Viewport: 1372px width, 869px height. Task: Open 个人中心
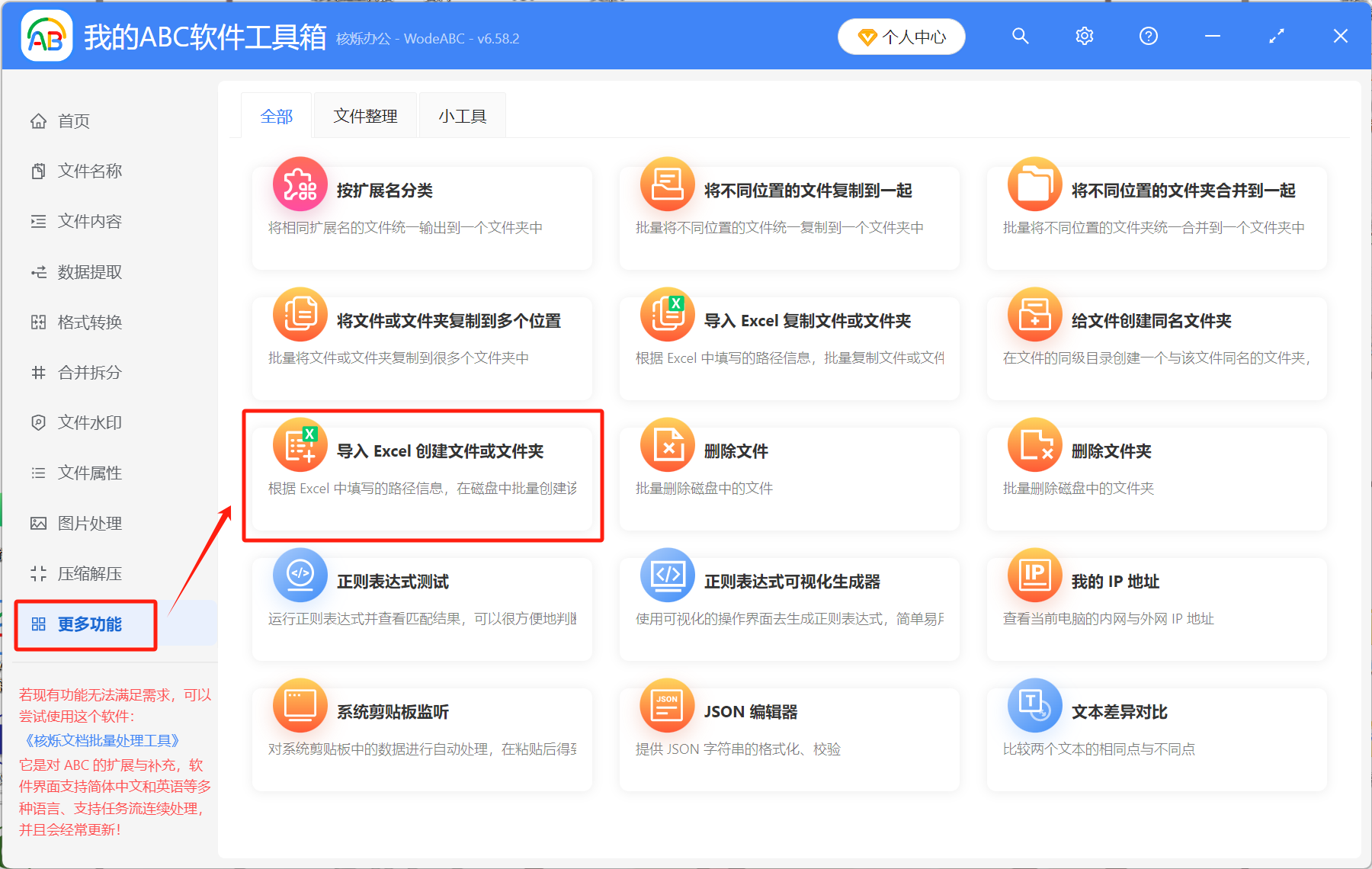[x=901, y=36]
